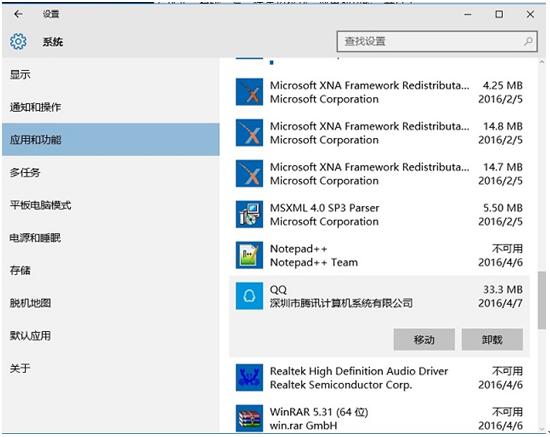The height and width of the screenshot is (437, 550).
Task: Click 移动 button for QQ
Action: pyautogui.click(x=424, y=339)
